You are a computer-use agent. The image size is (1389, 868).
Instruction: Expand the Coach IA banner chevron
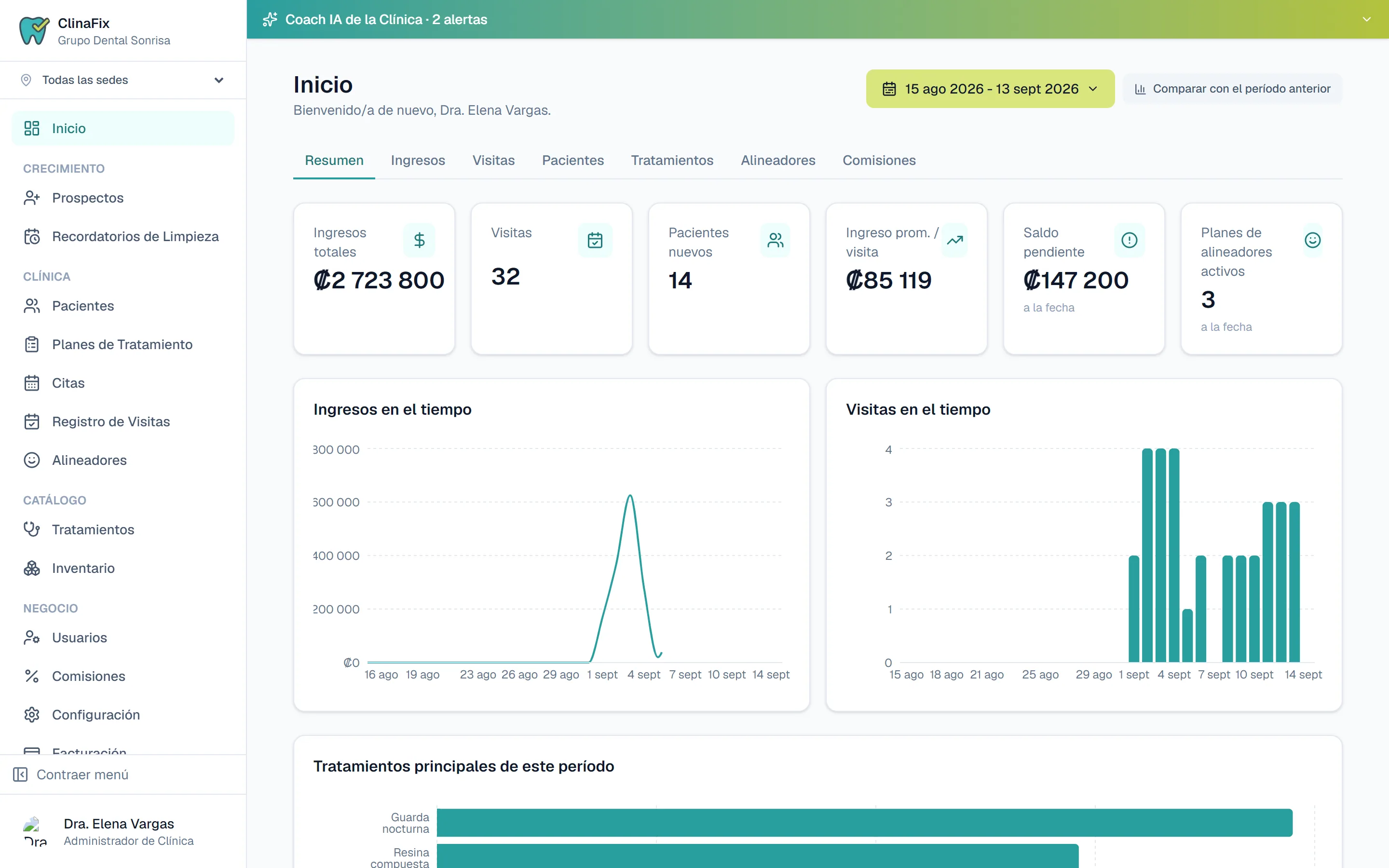(1367, 19)
